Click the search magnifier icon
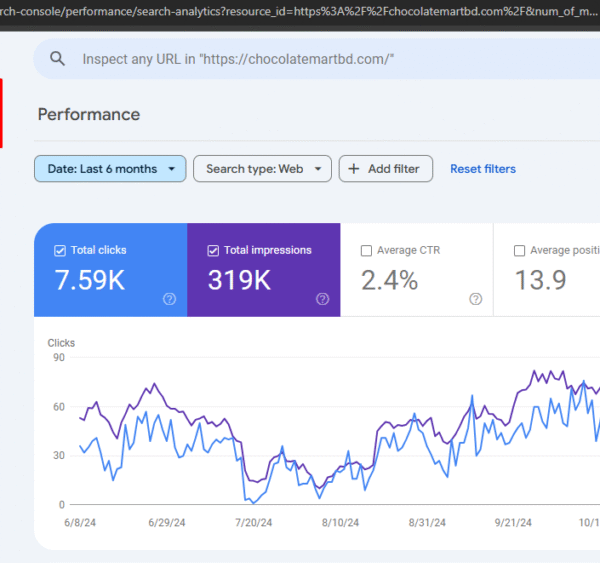 (x=57, y=59)
